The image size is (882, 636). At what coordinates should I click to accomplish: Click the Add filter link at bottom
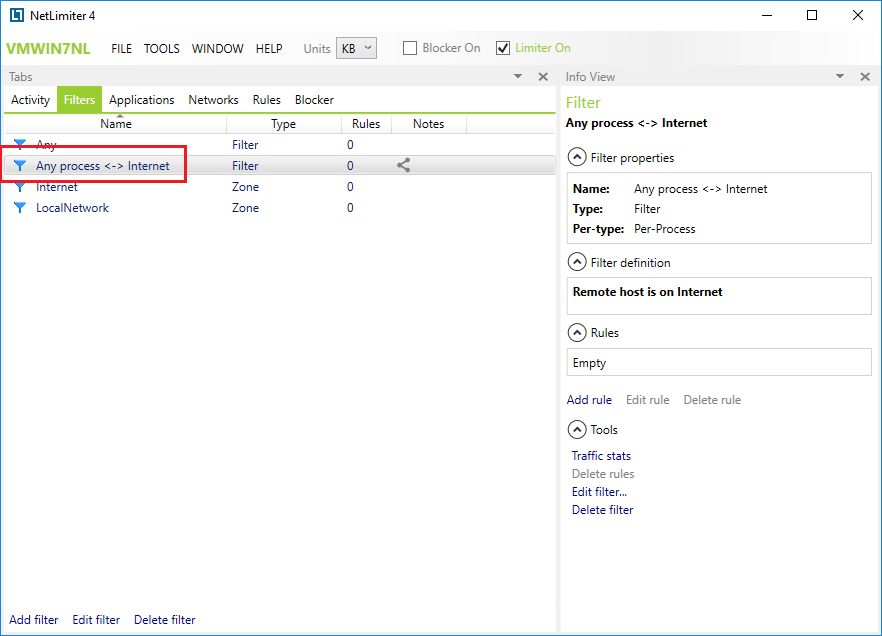click(x=34, y=620)
